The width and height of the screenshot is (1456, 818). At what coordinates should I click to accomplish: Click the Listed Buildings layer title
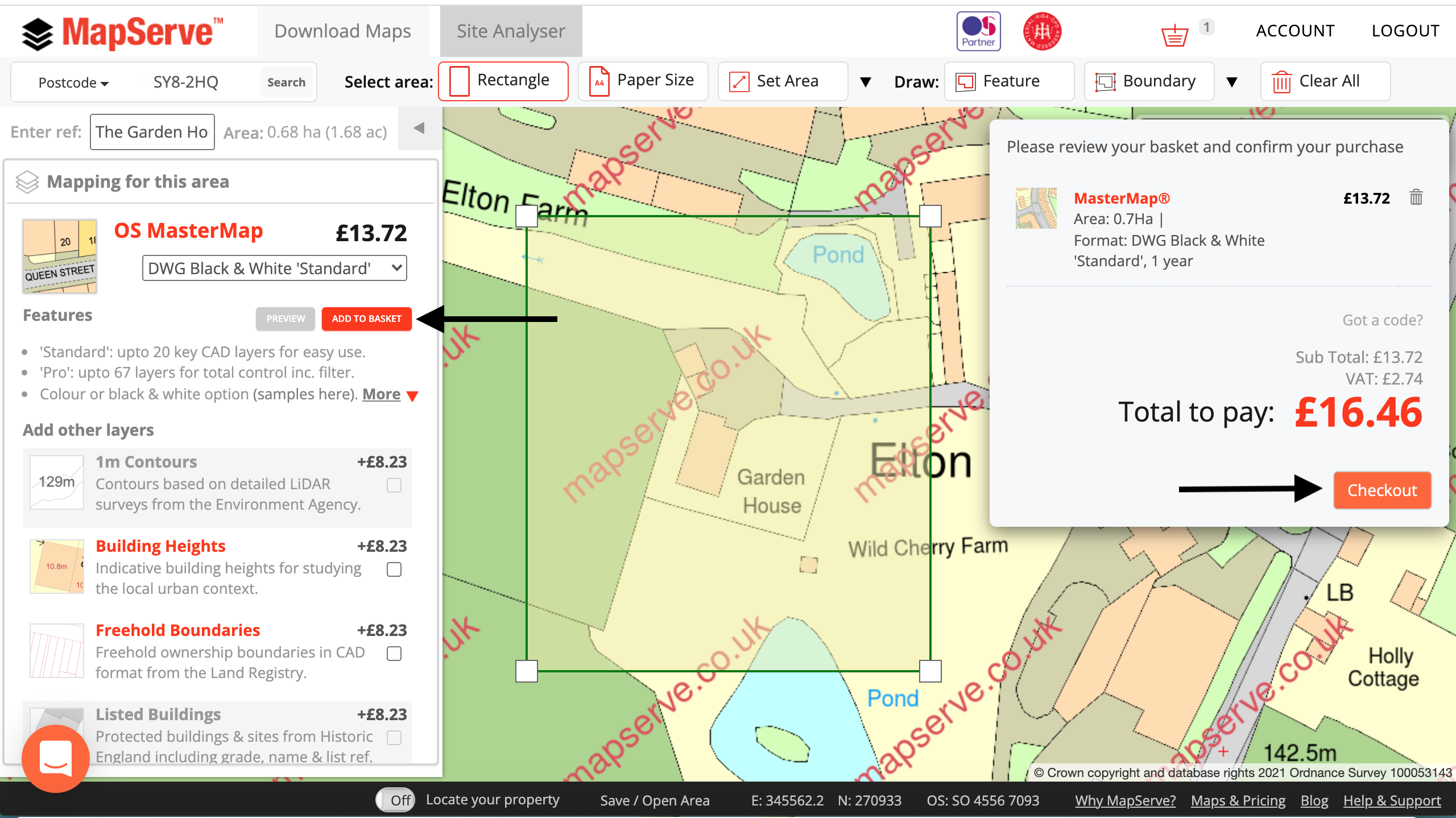(158, 714)
